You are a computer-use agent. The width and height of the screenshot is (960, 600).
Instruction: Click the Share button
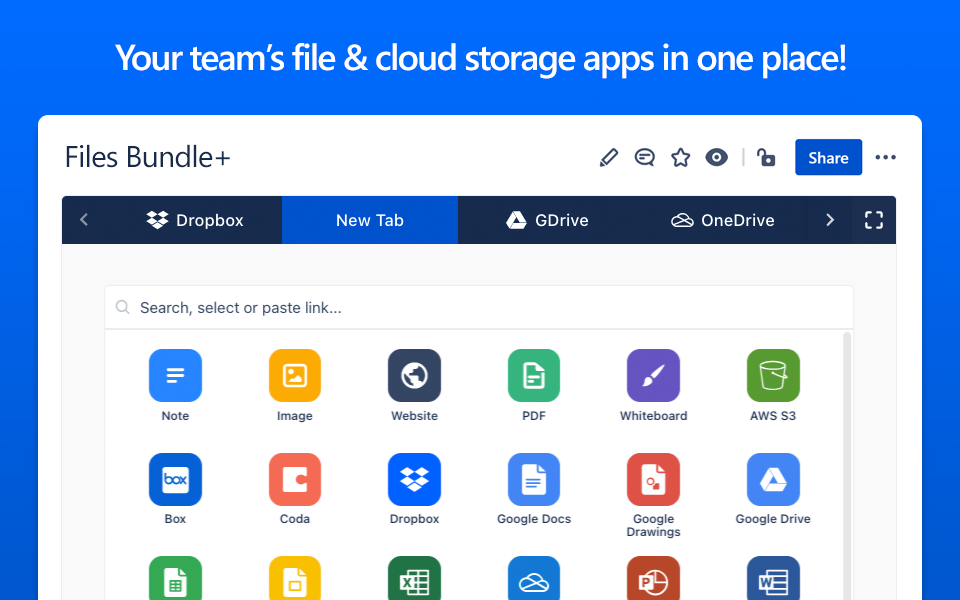[828, 157]
